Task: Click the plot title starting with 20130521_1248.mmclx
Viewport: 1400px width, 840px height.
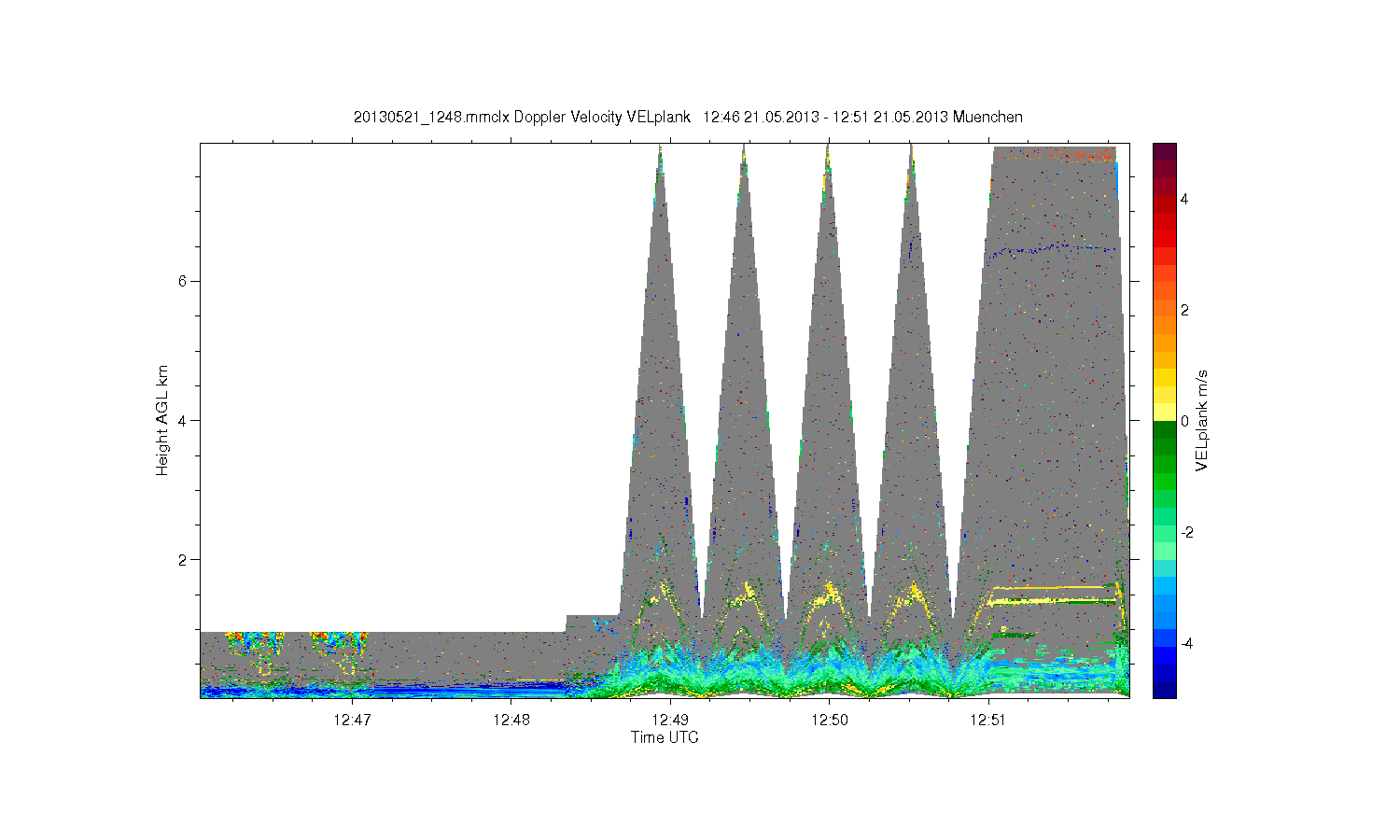Action: tap(688, 117)
